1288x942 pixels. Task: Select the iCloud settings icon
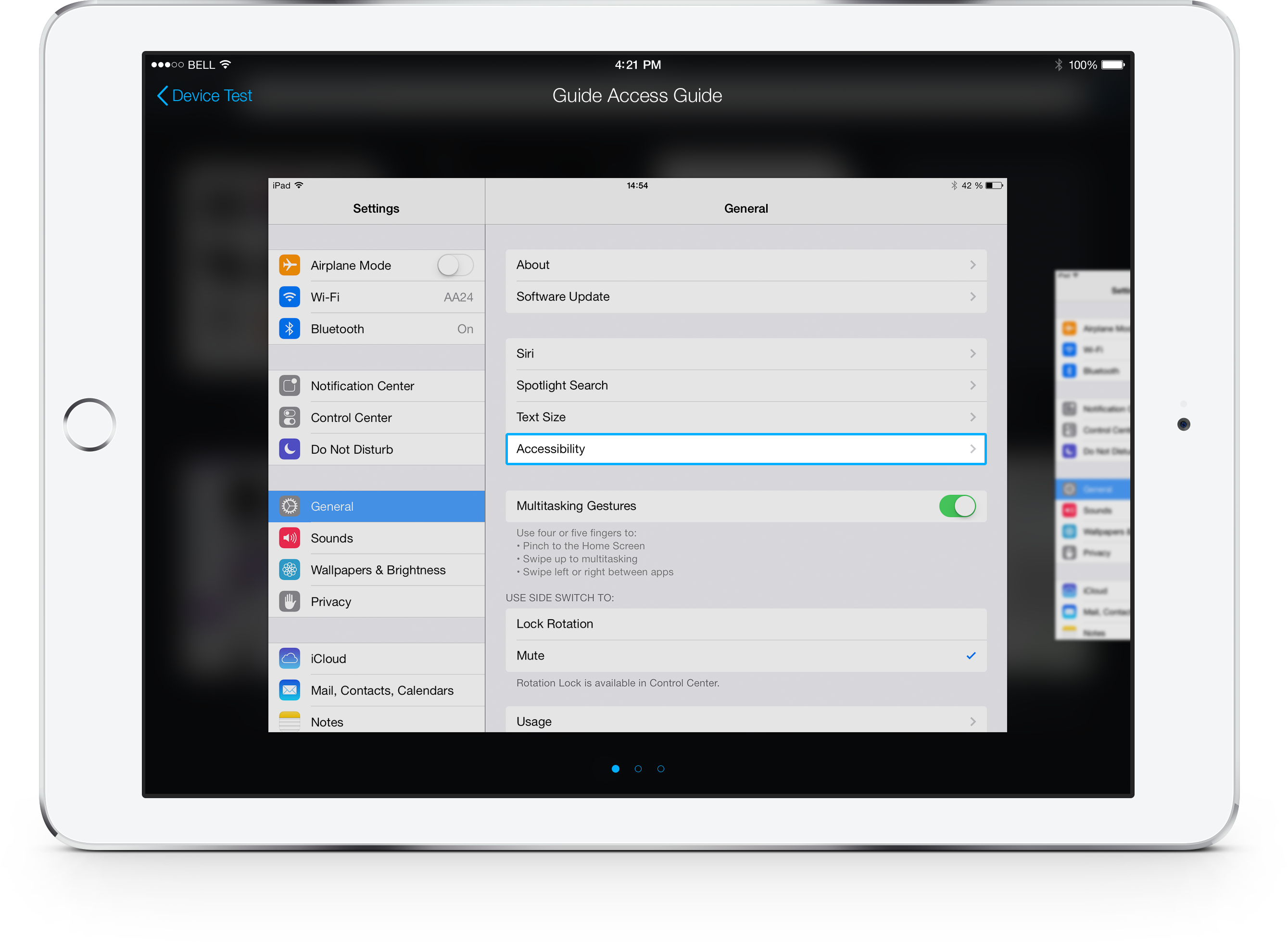[x=291, y=657]
